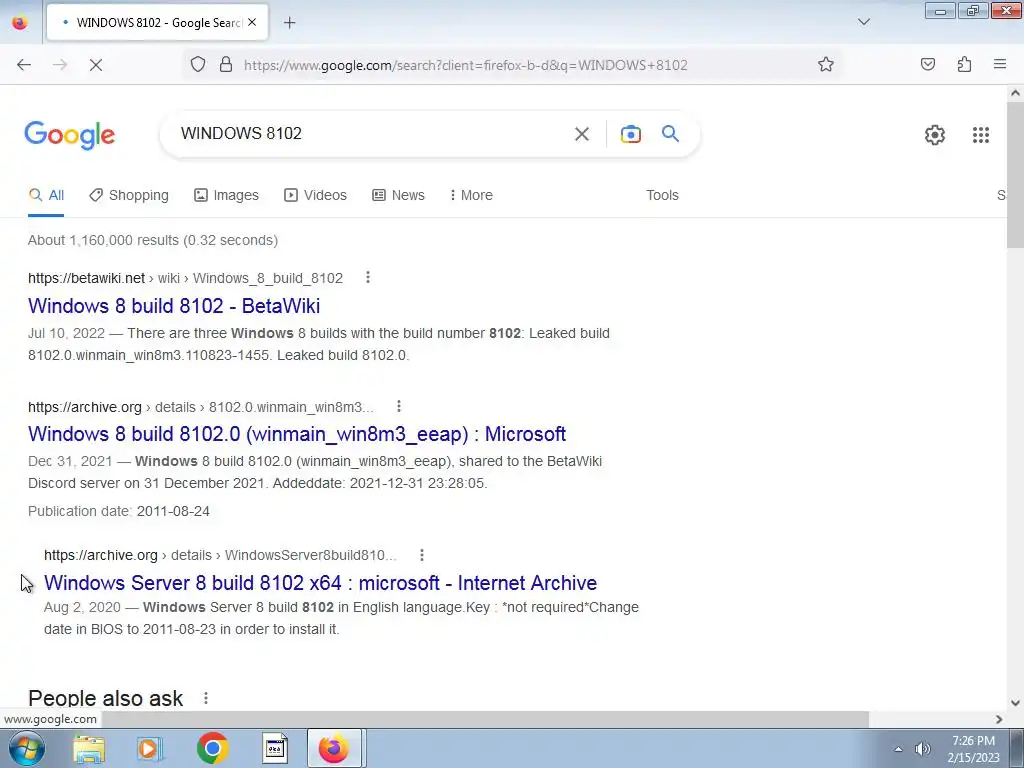Open the Windows Start button
This screenshot has width=1024, height=768.
[x=26, y=748]
